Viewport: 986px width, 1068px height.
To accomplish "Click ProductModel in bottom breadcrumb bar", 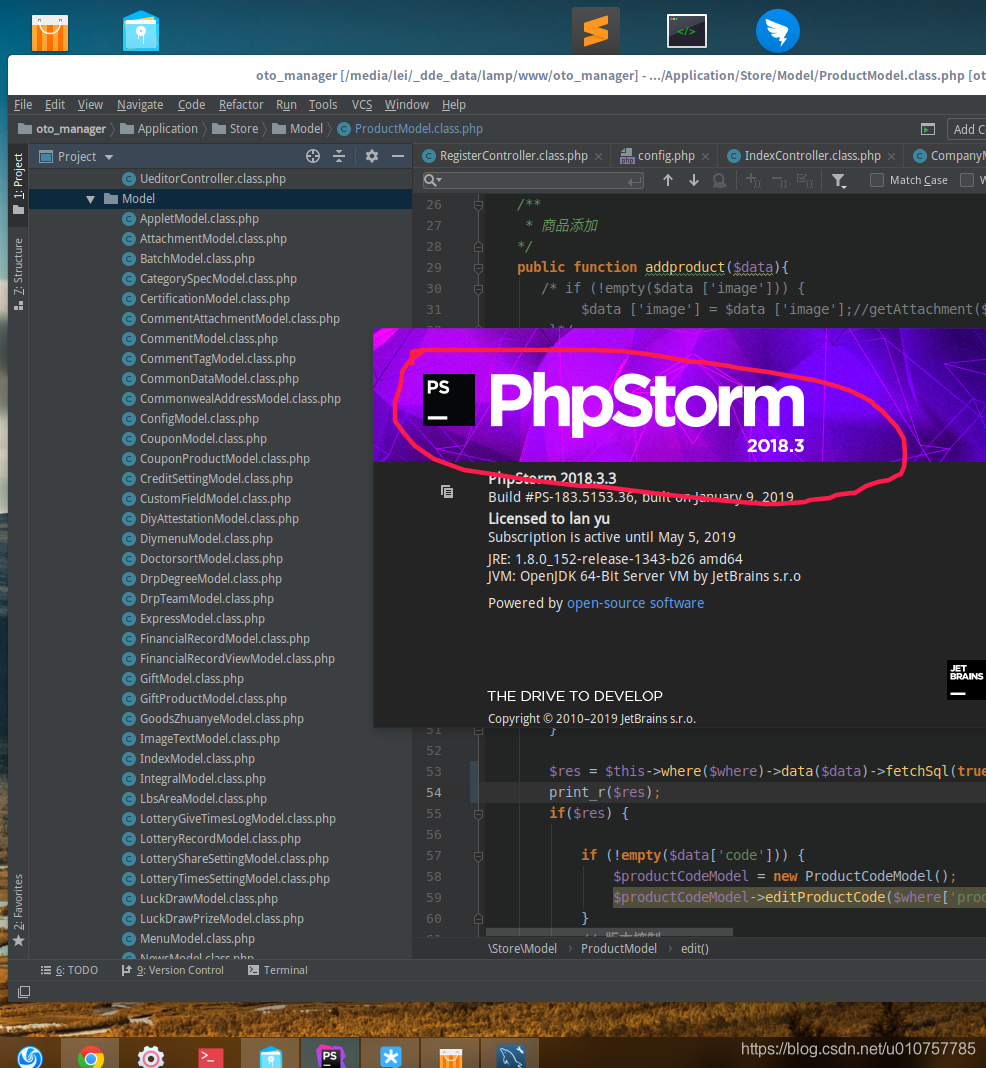I will point(619,948).
